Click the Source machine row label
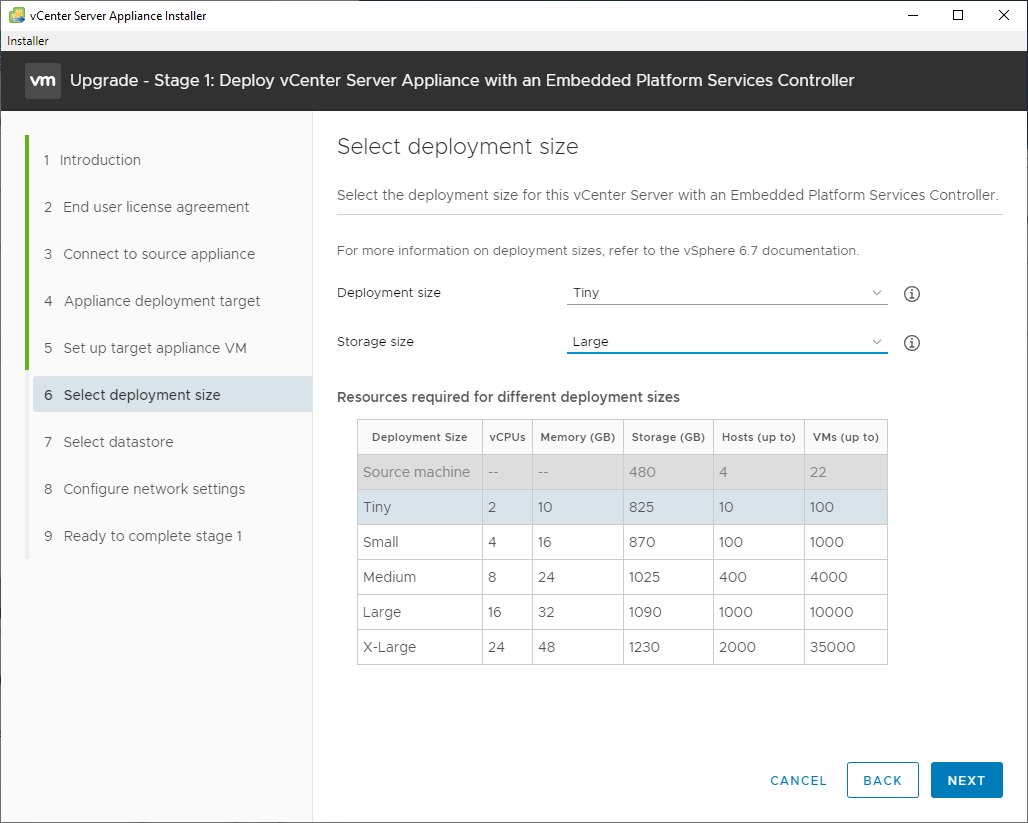This screenshot has height=823, width=1028. pos(416,472)
